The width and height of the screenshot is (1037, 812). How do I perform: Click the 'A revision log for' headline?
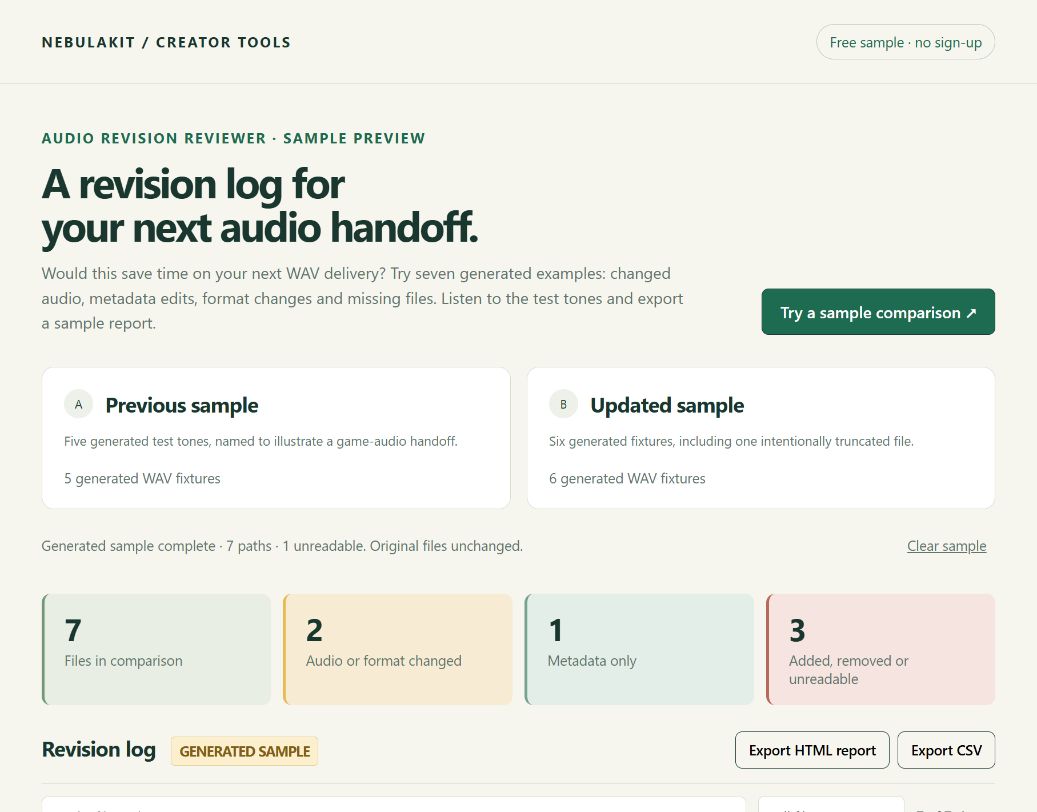193,184
